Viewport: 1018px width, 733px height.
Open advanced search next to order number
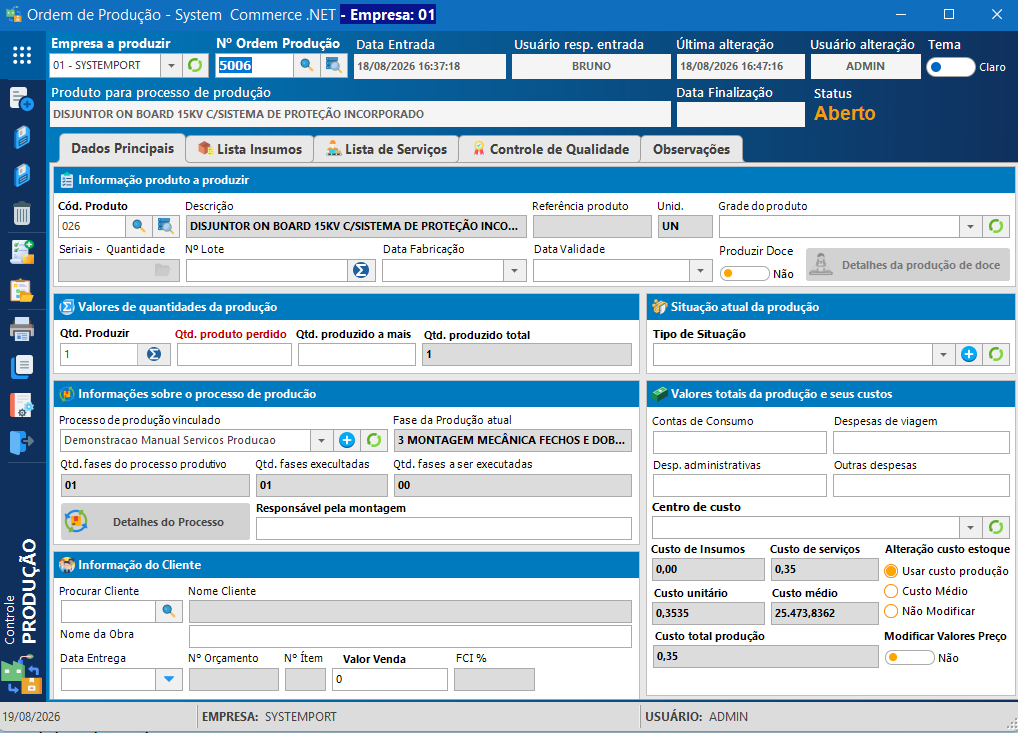pyautogui.click(x=334, y=66)
